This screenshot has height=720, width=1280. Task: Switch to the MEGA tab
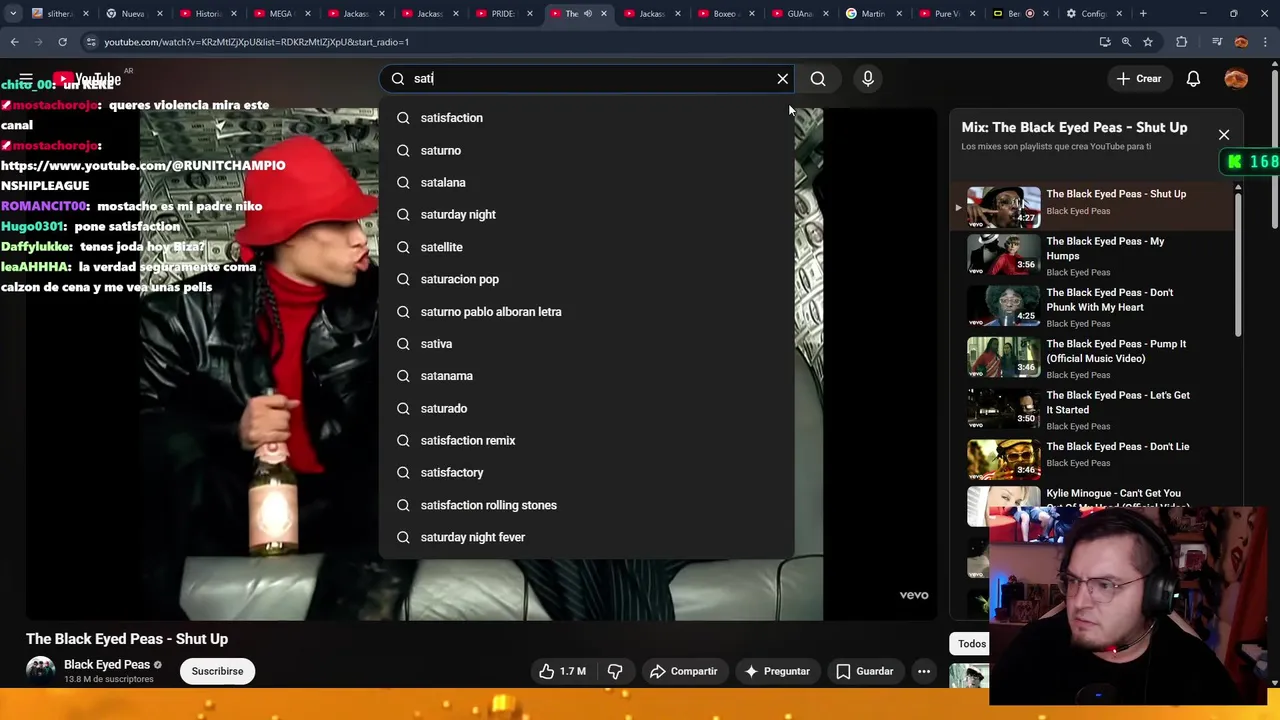point(282,14)
